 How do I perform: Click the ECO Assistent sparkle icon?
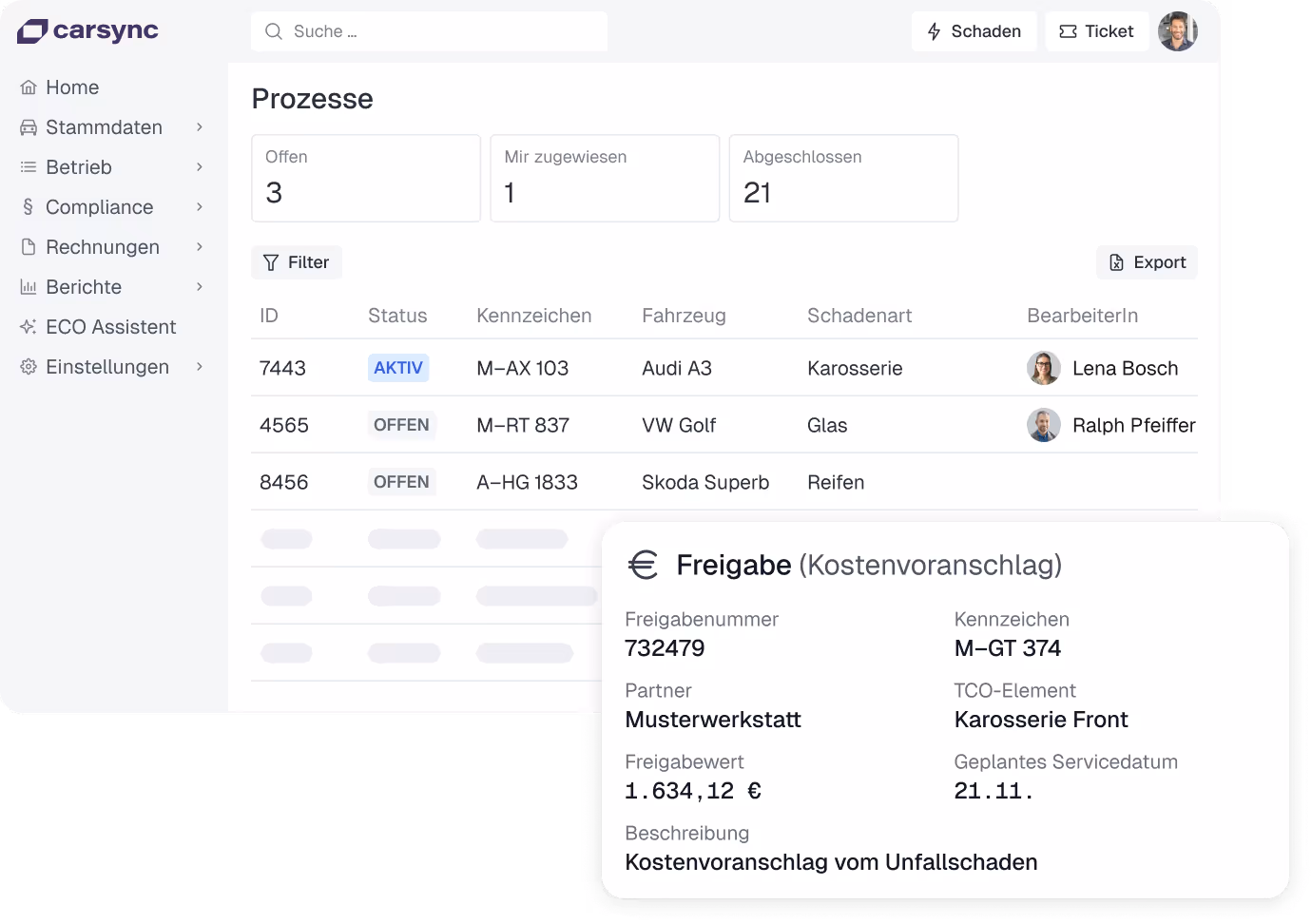tap(29, 327)
